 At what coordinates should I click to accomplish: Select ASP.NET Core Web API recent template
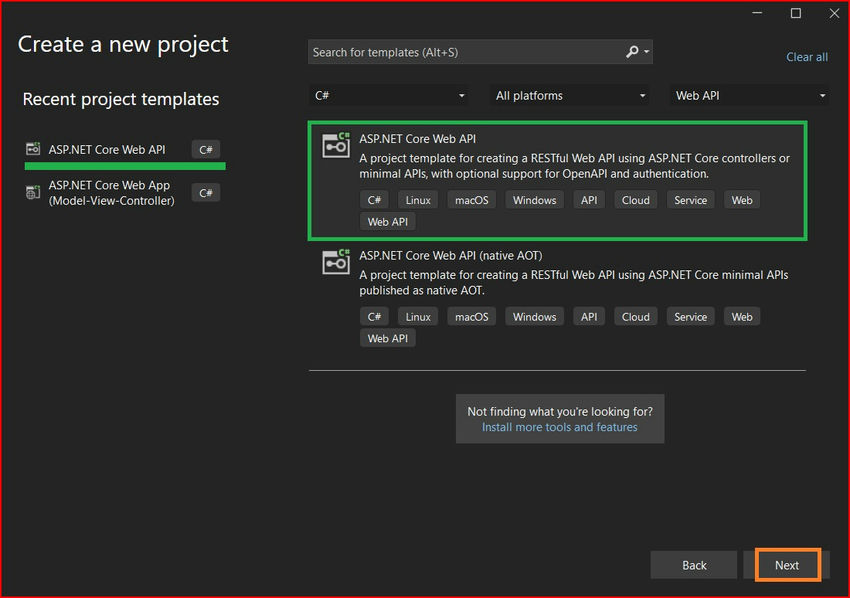[107, 150]
